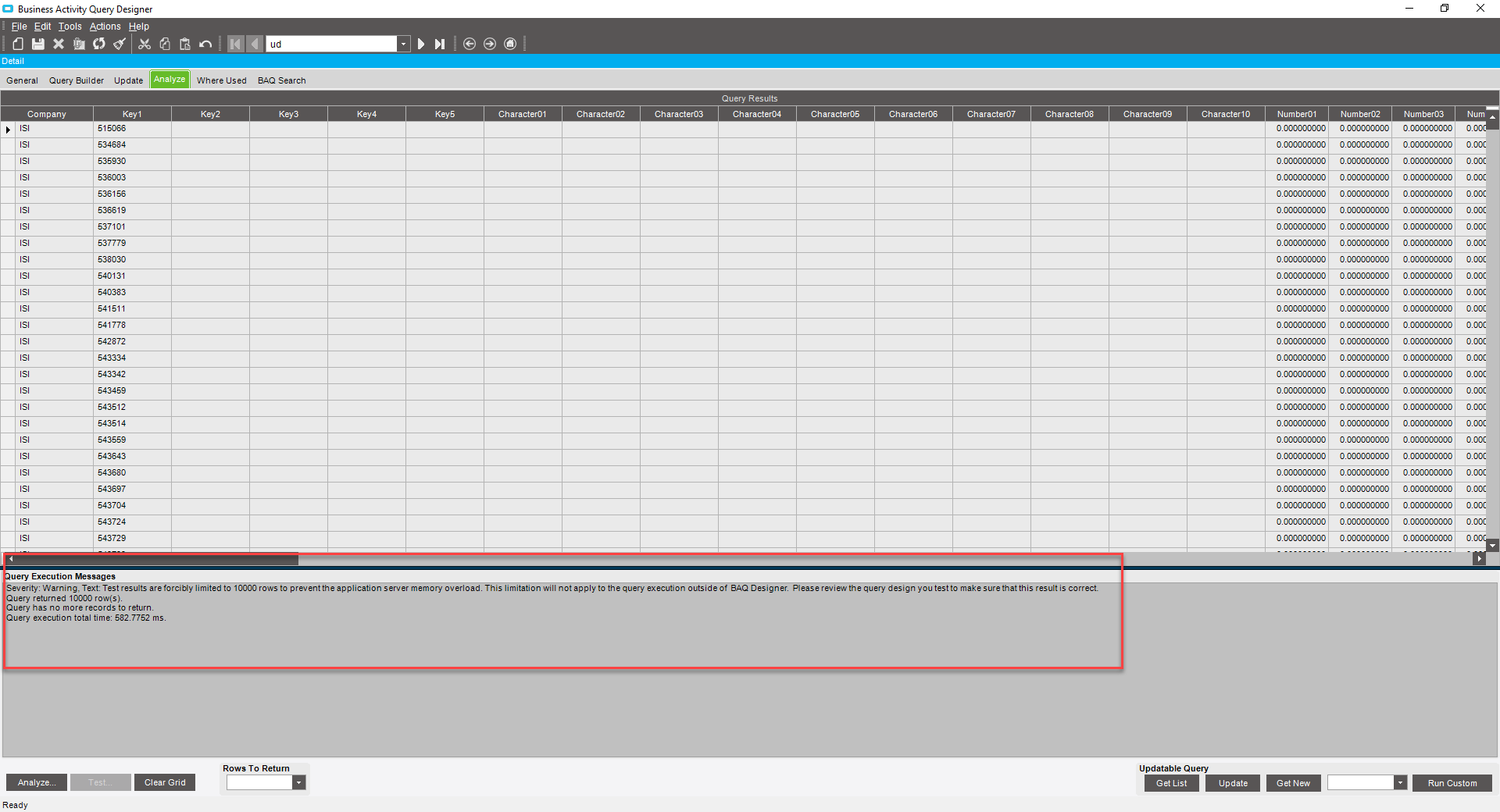Screen dimensions: 1500x812
Task: Click the Copy icon beside the scissors
Action: coord(165,44)
